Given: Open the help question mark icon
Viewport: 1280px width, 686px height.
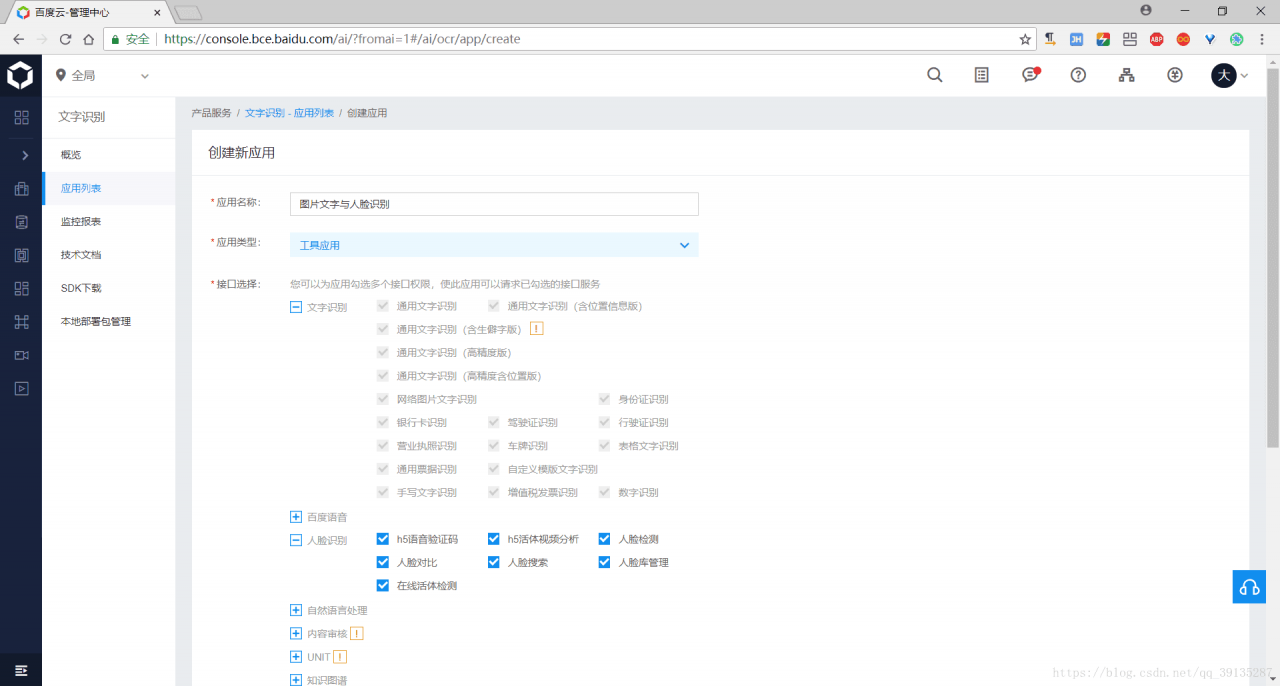Looking at the screenshot, I should [x=1078, y=75].
